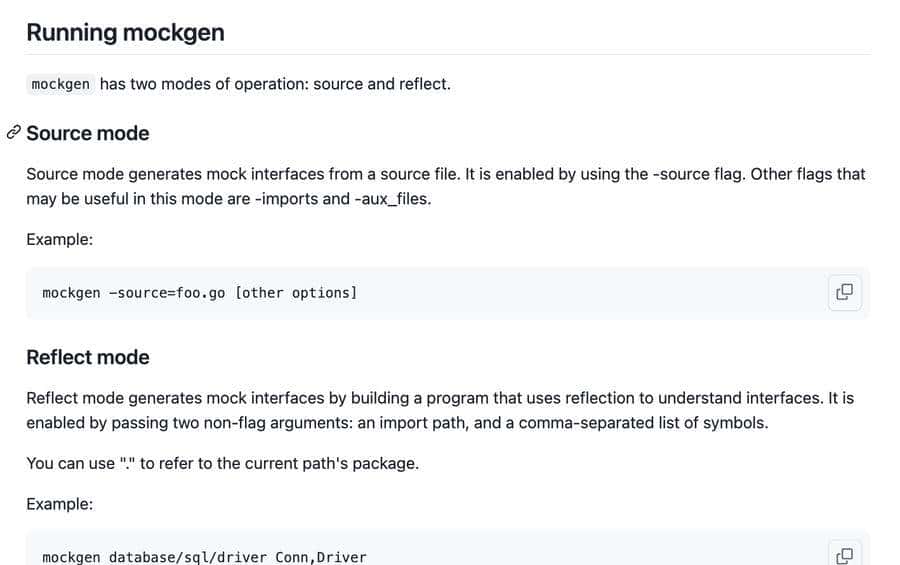Click the Reflect mode heading

[88, 357]
